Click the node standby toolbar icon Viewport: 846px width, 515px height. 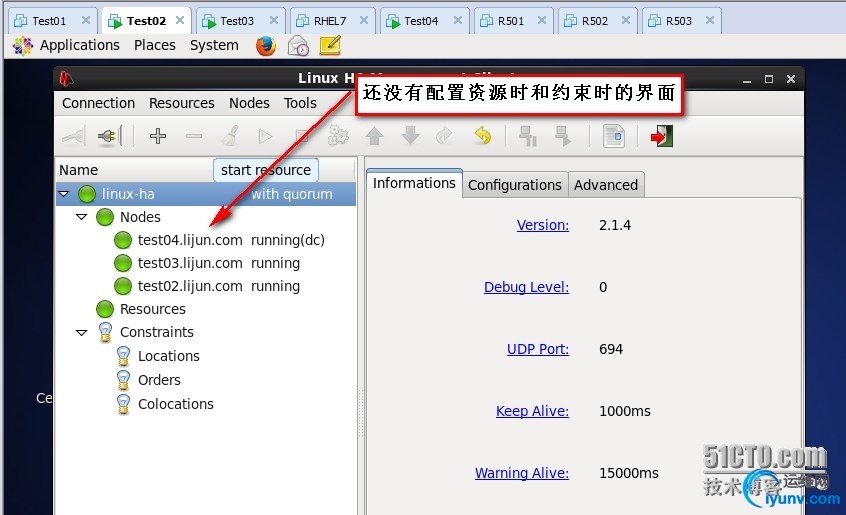pos(527,136)
